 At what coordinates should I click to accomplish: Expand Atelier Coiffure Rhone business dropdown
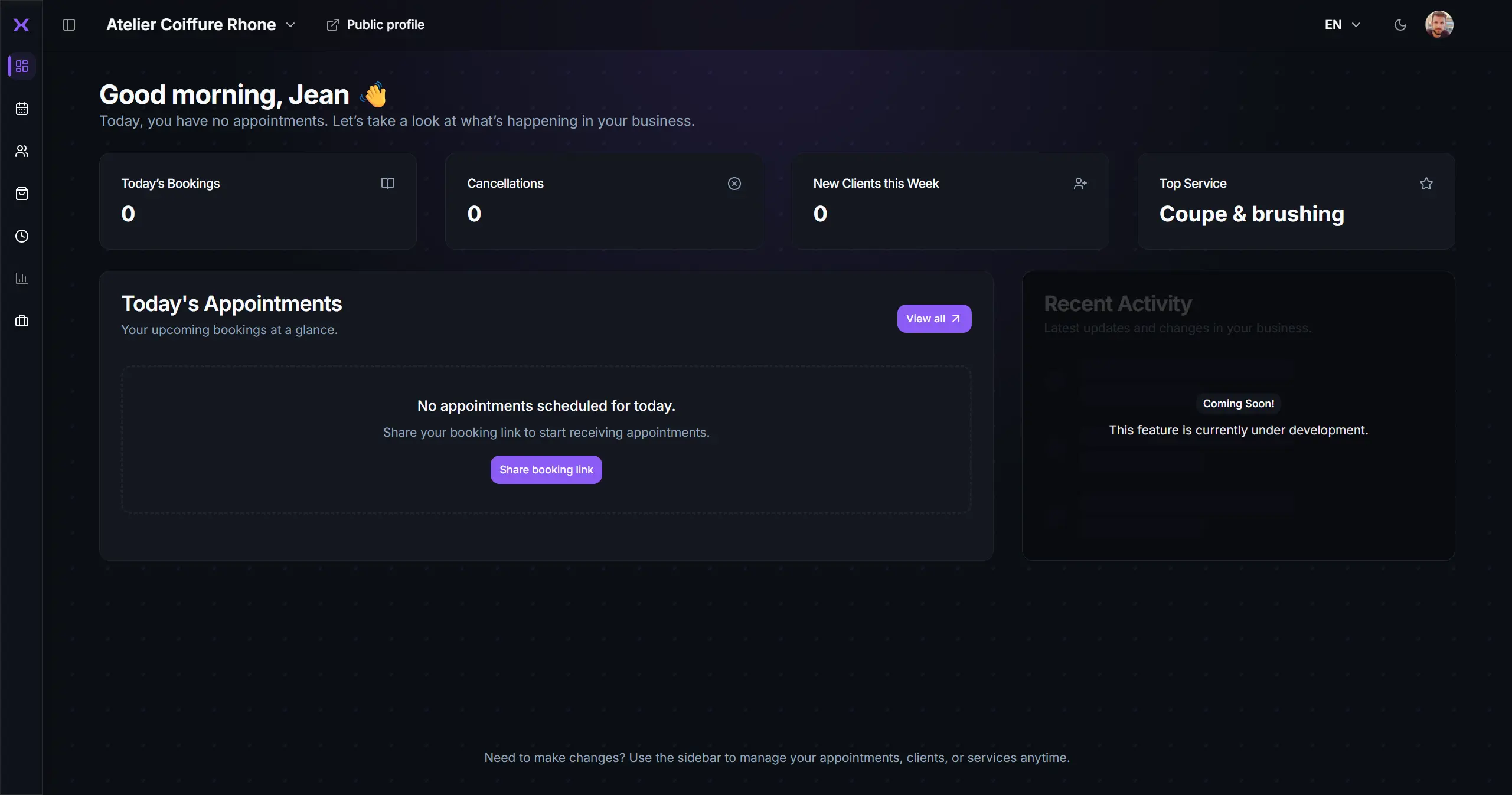(x=201, y=25)
